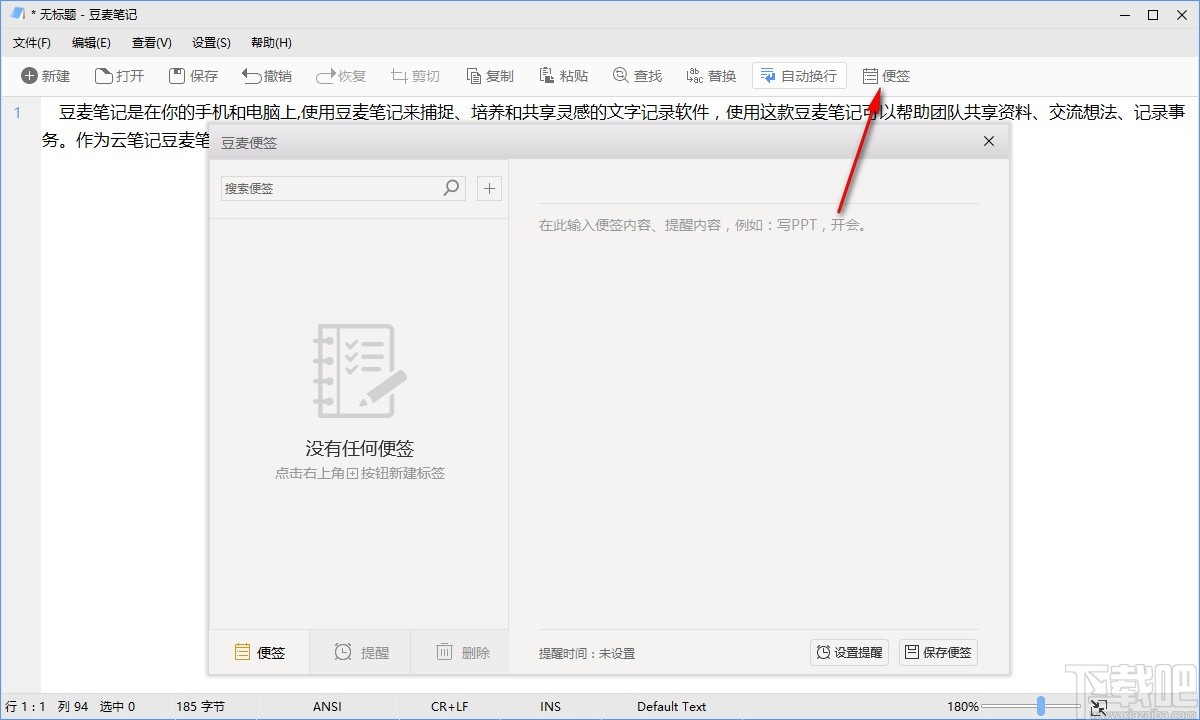
Task: Click the 搜索便签 search input field
Action: pos(330,188)
